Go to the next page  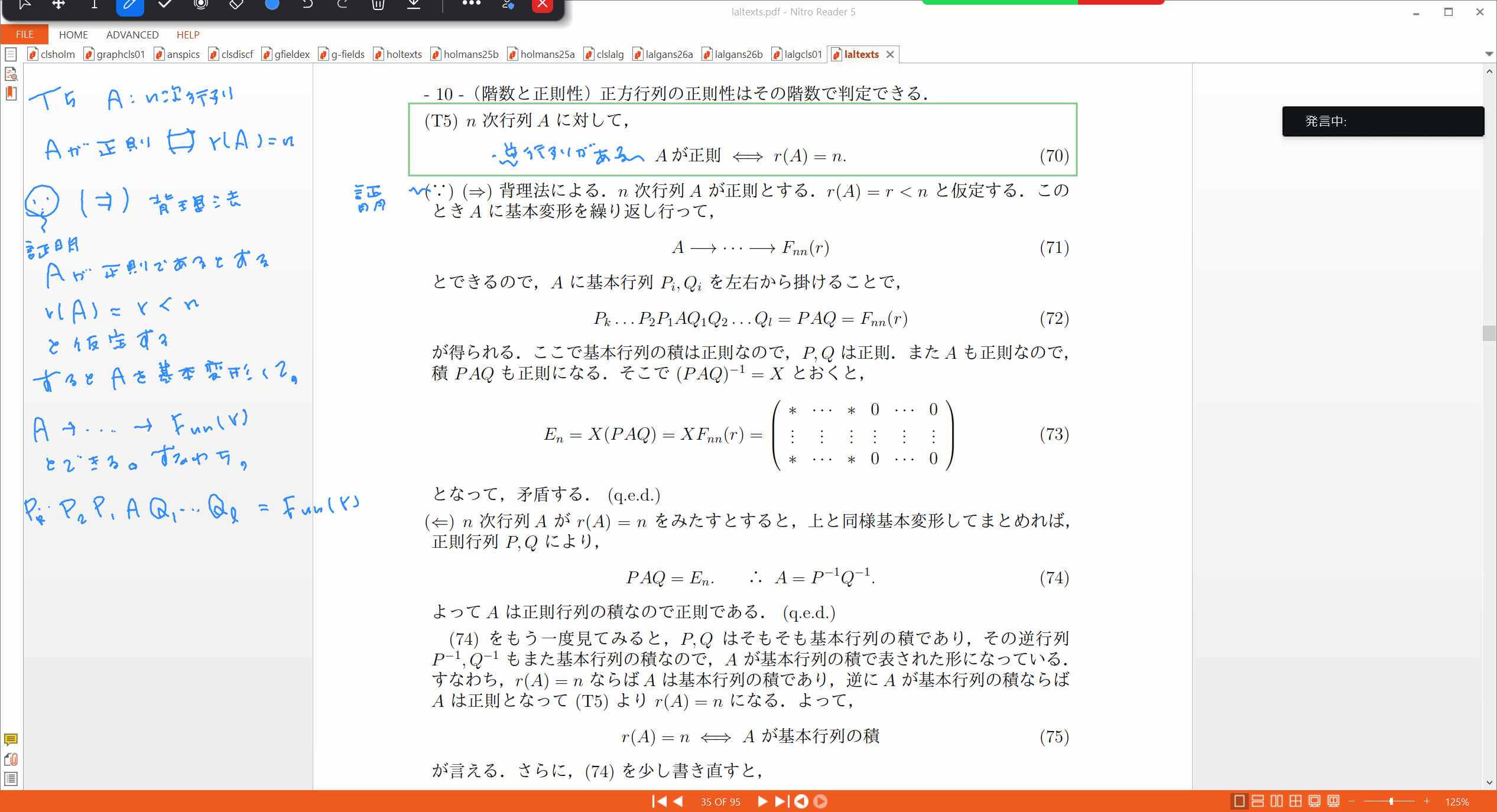point(762,801)
